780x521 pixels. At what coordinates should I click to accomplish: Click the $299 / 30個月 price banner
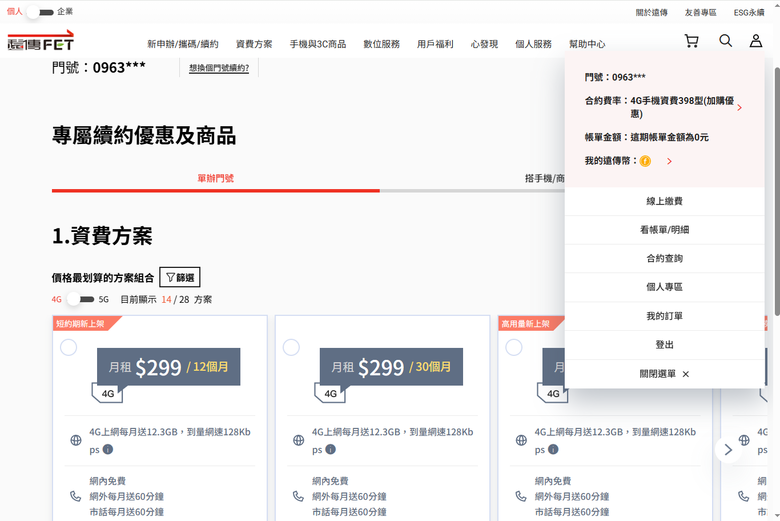[391, 367]
